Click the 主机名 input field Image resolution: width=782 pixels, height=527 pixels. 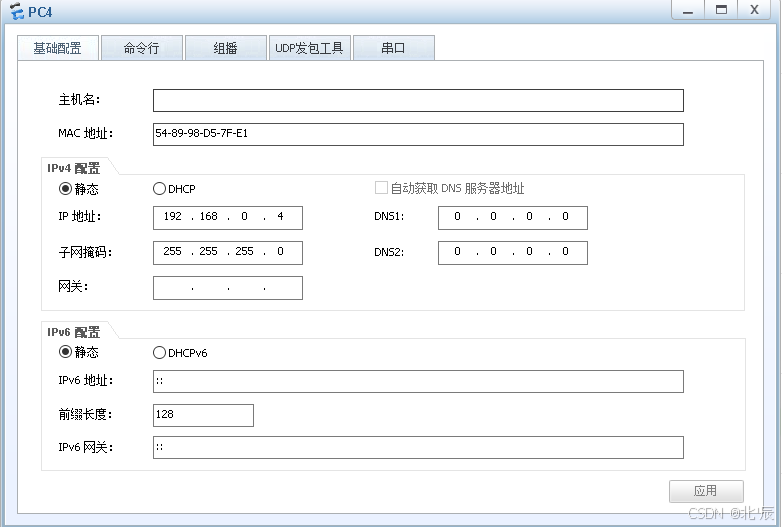pyautogui.click(x=418, y=100)
